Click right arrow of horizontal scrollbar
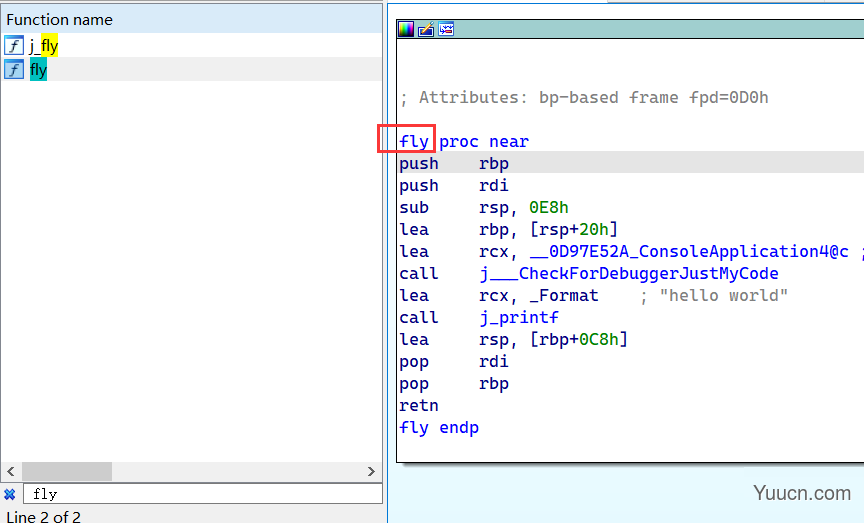Viewport: 864px width, 523px height. pyautogui.click(x=371, y=471)
